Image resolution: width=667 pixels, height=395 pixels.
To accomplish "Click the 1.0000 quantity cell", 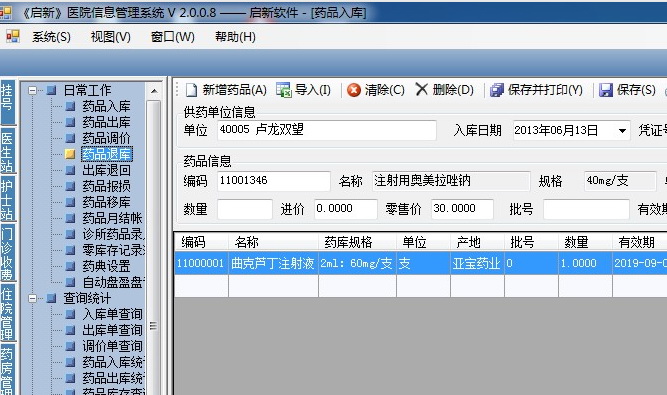I will tap(585, 263).
